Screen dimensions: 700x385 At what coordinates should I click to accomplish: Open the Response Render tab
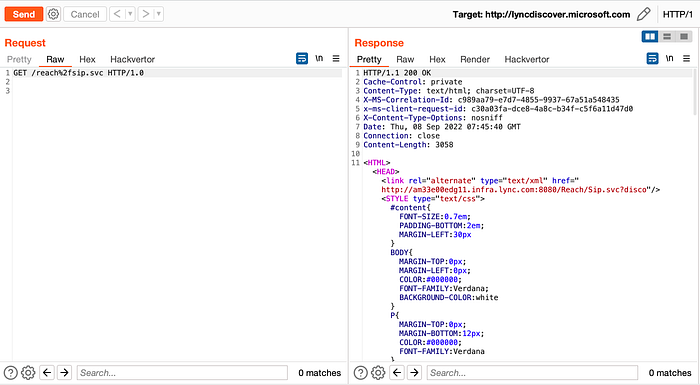(x=475, y=59)
